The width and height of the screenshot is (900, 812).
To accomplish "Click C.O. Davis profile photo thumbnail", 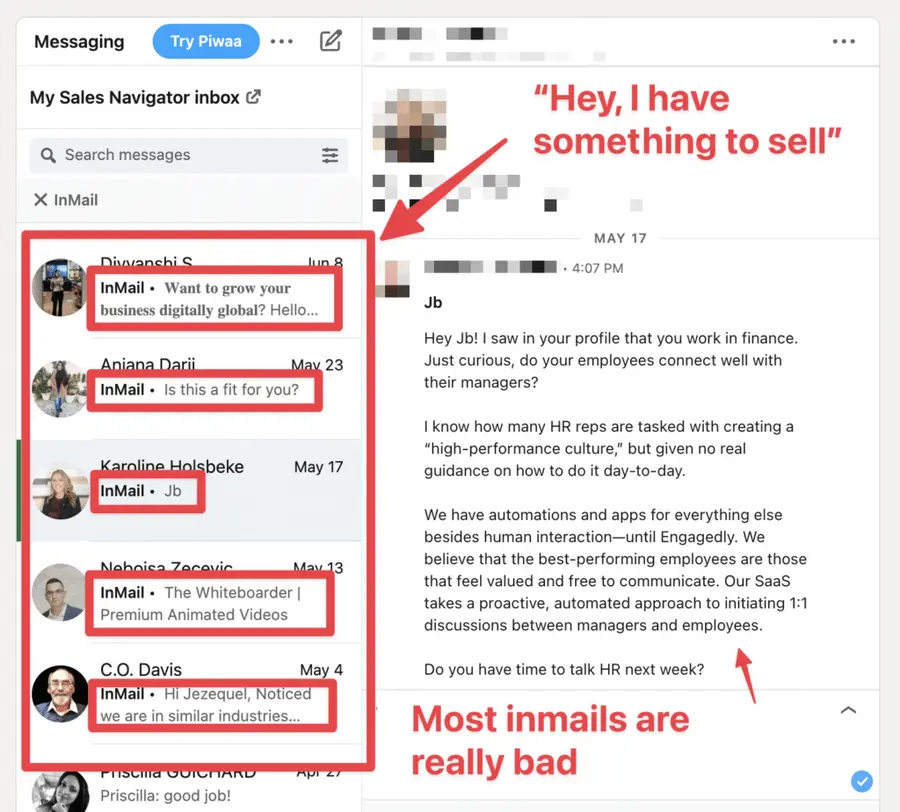I will coord(60,694).
